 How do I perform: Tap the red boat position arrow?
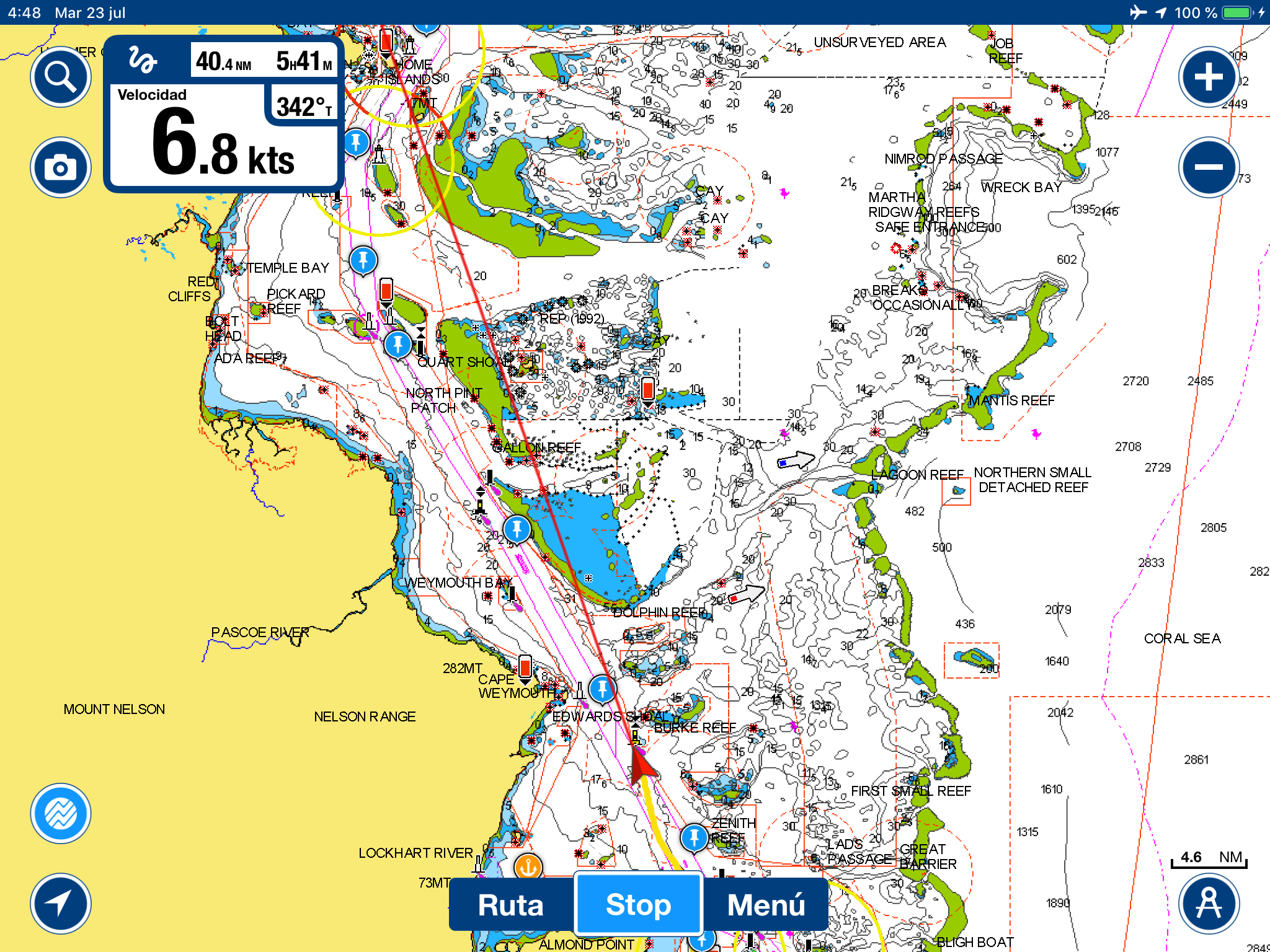coord(642,765)
